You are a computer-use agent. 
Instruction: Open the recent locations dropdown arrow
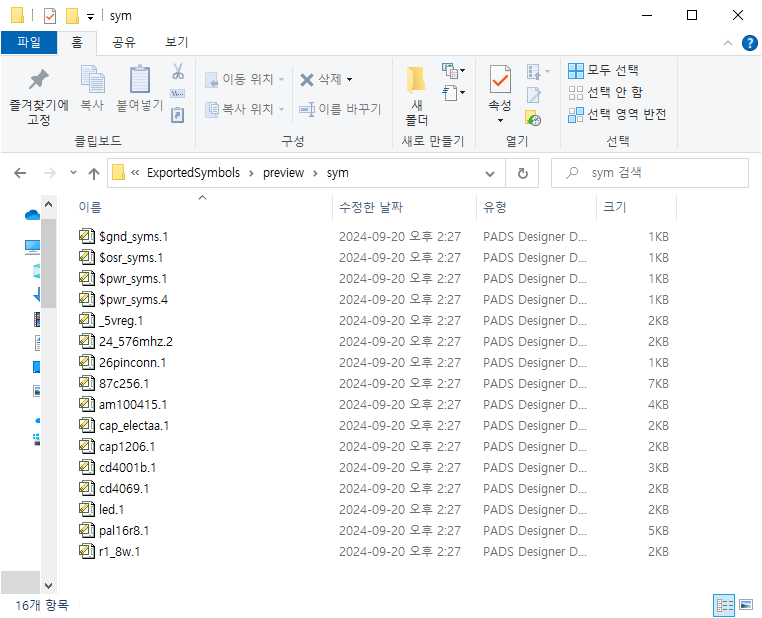pyautogui.click(x=73, y=173)
